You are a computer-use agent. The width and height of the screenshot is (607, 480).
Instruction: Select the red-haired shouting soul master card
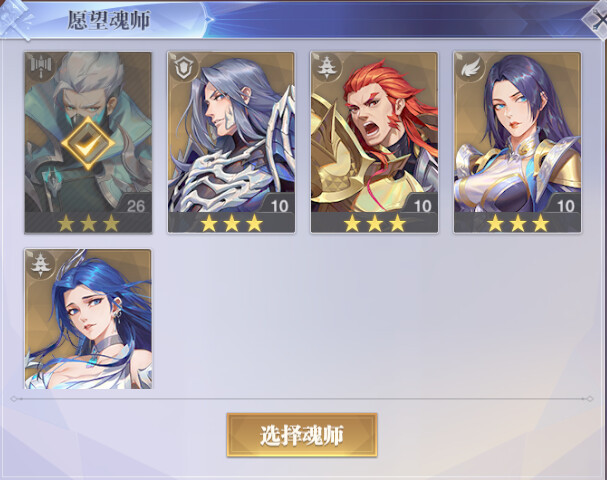coord(374,142)
